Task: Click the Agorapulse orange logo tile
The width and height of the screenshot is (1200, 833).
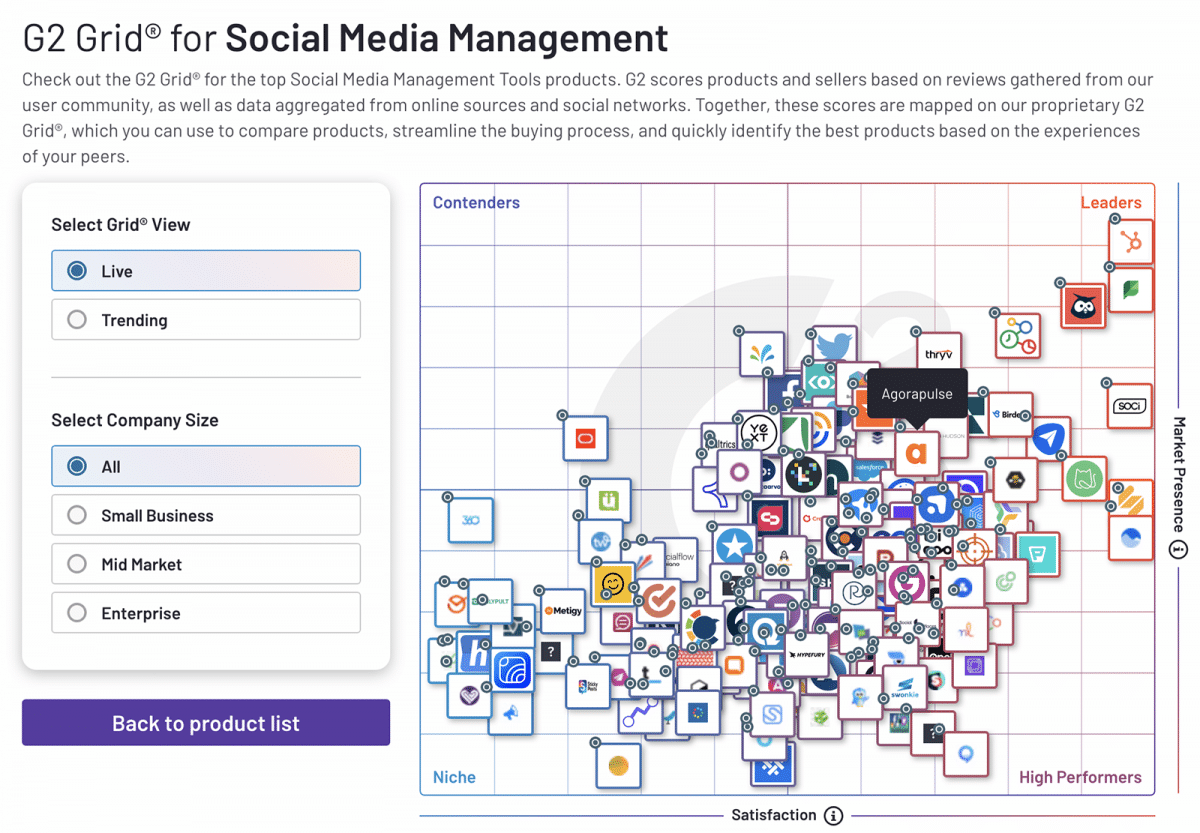Action: [917, 453]
